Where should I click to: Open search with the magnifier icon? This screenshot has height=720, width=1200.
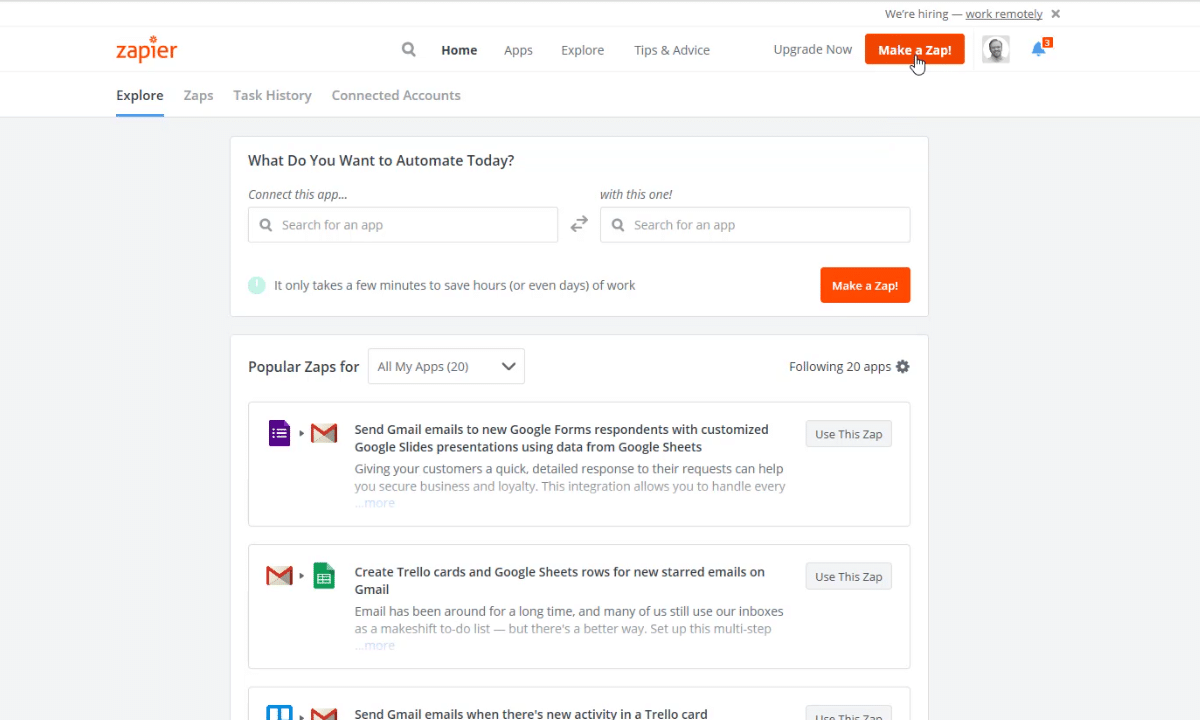[x=409, y=49]
